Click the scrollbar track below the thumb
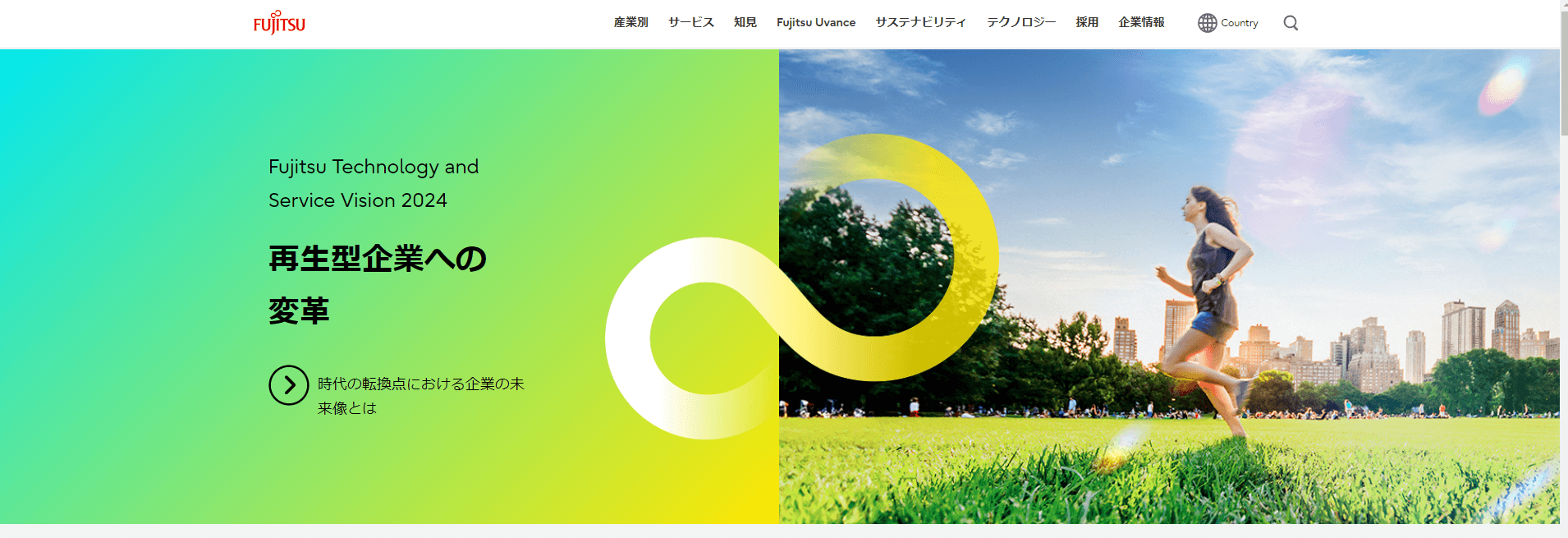The width and height of the screenshot is (1568, 538). [x=1563, y=329]
